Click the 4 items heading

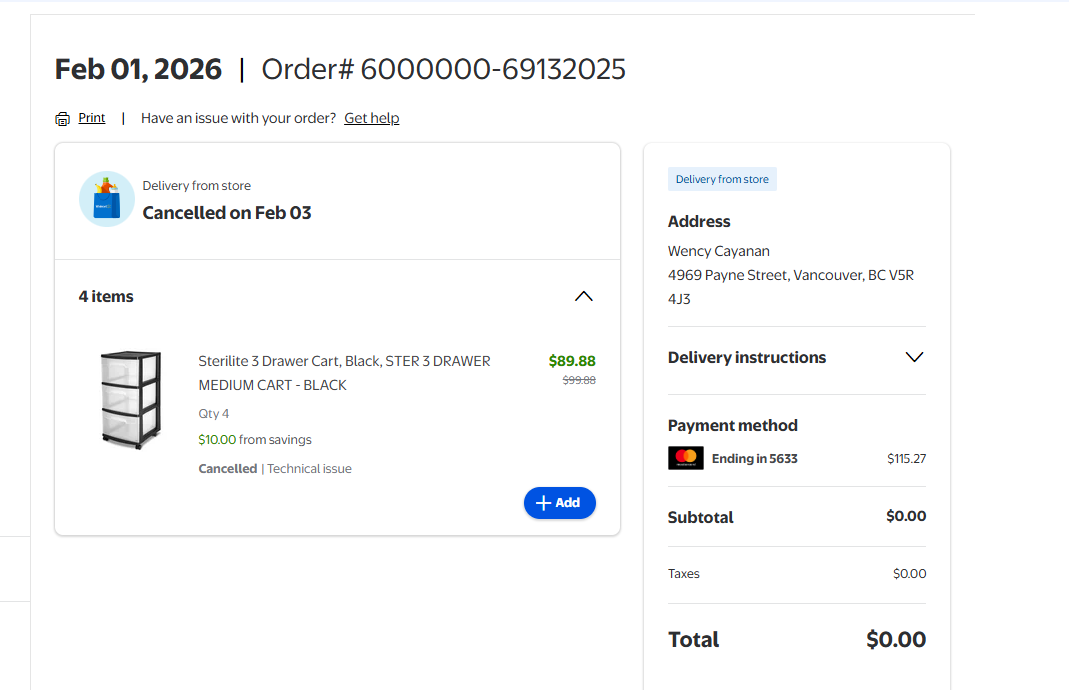click(x=106, y=296)
